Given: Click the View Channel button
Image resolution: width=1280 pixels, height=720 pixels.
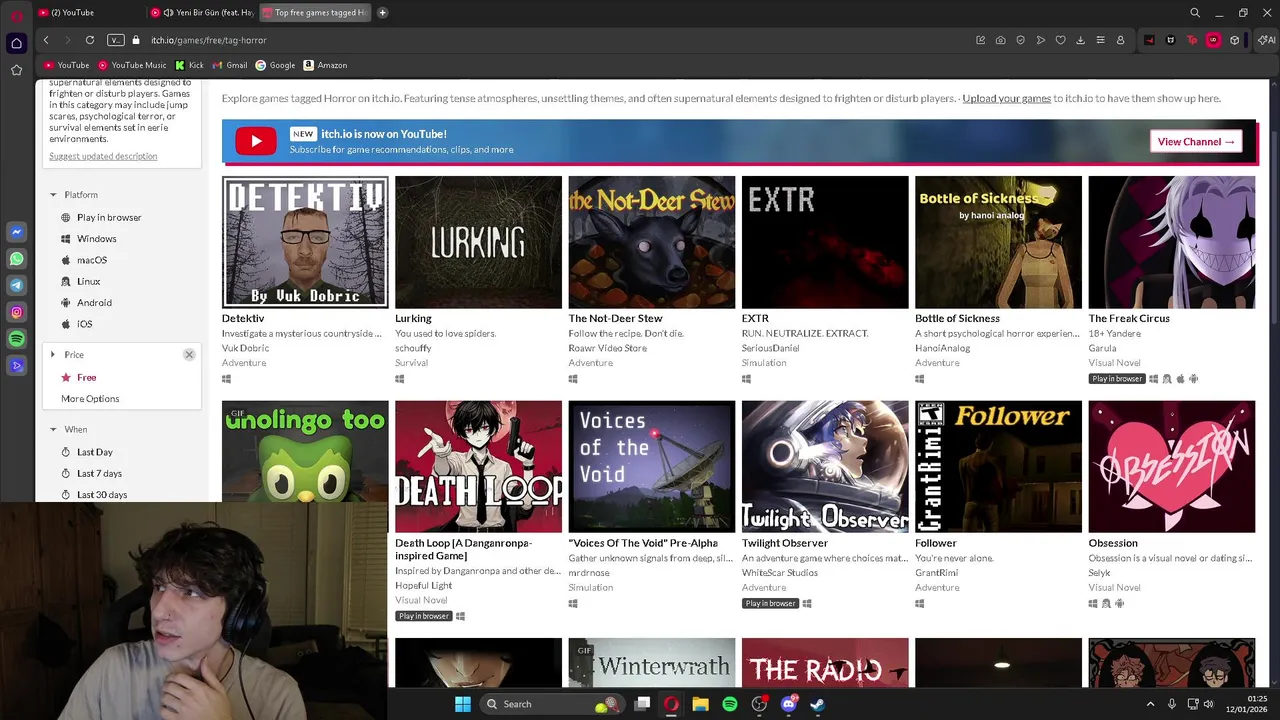Looking at the screenshot, I should 1196,142.
